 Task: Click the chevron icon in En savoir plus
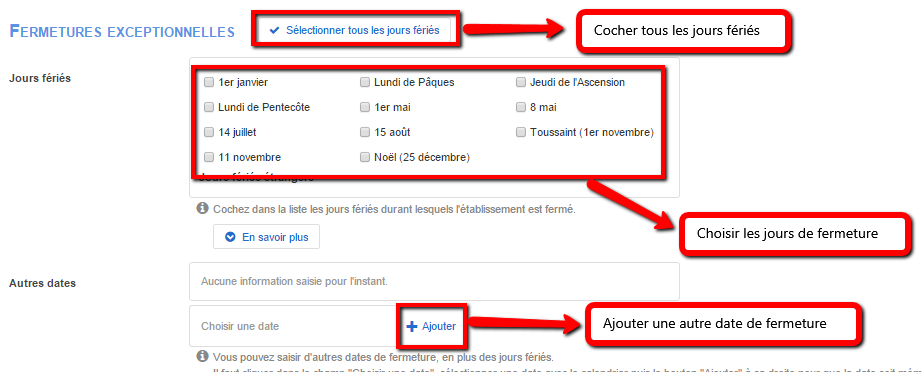pos(230,237)
